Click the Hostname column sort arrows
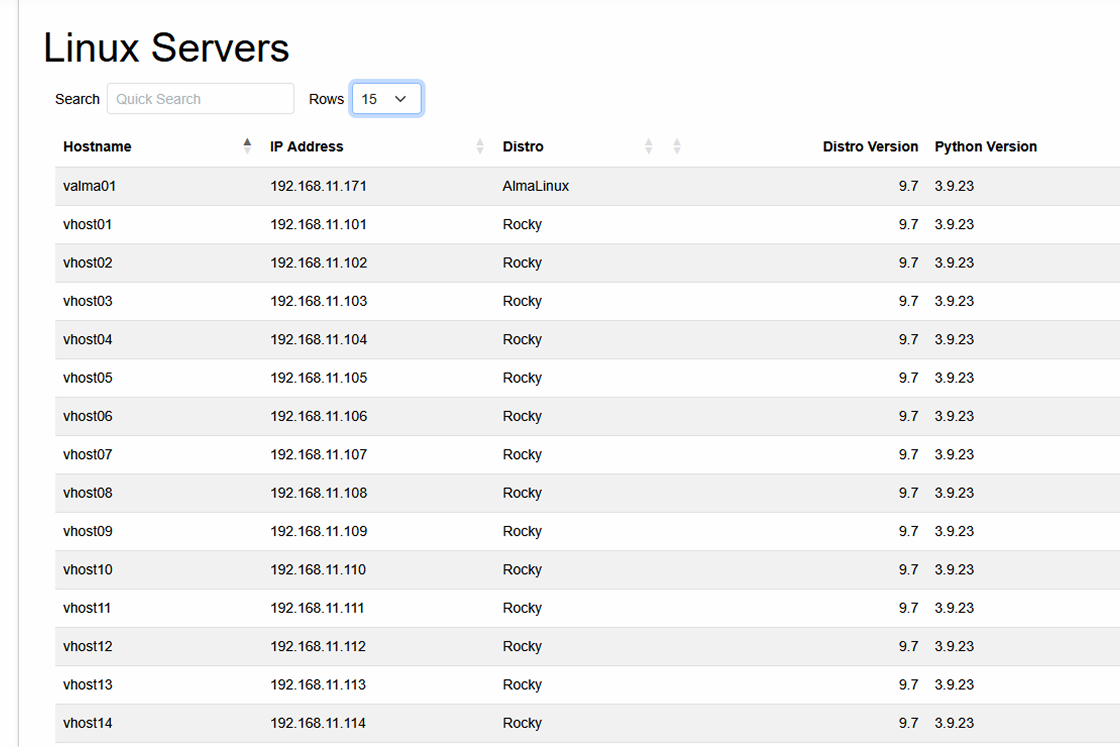 click(x=247, y=146)
